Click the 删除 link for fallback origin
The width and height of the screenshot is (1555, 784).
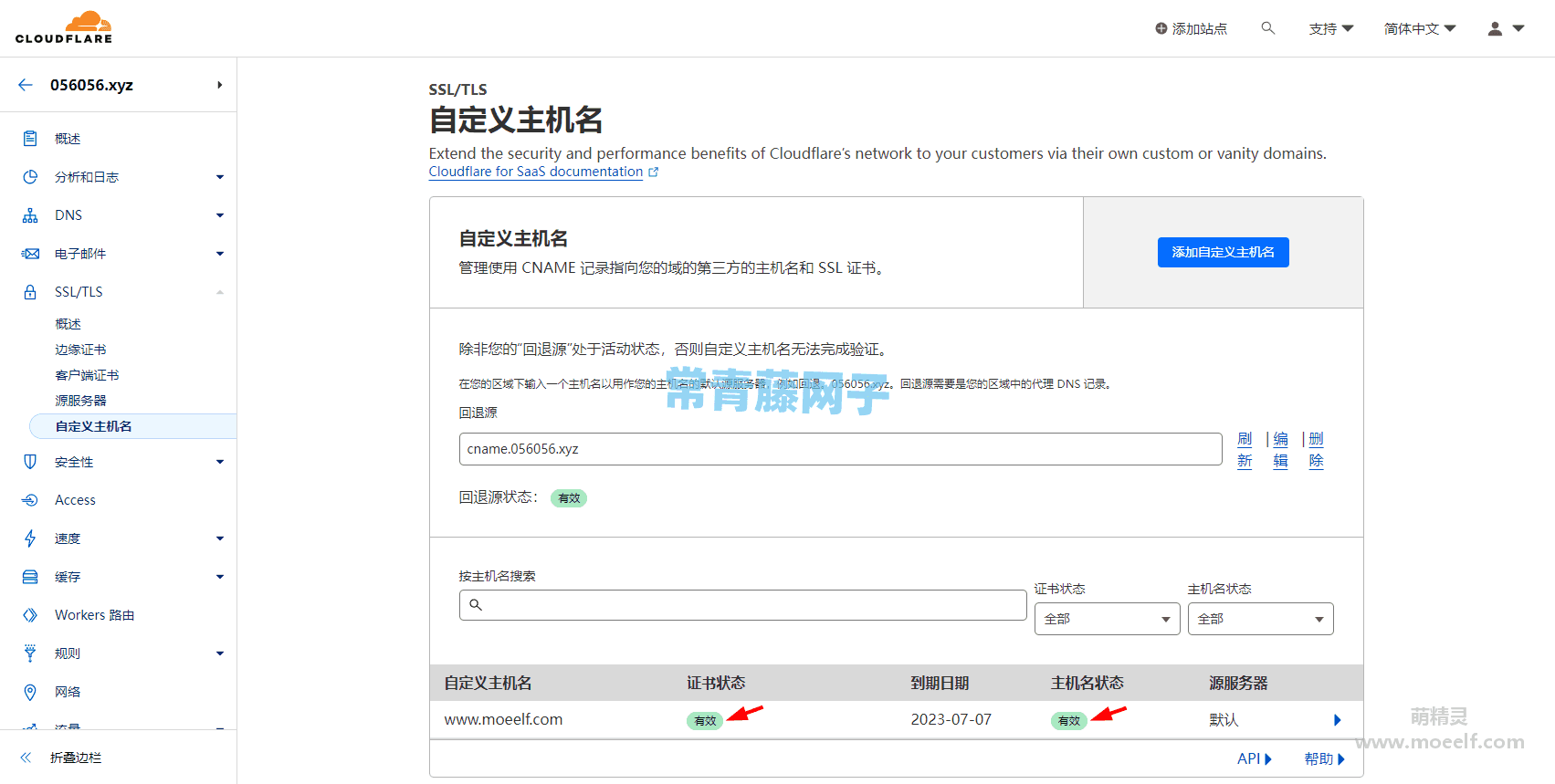pos(1316,450)
